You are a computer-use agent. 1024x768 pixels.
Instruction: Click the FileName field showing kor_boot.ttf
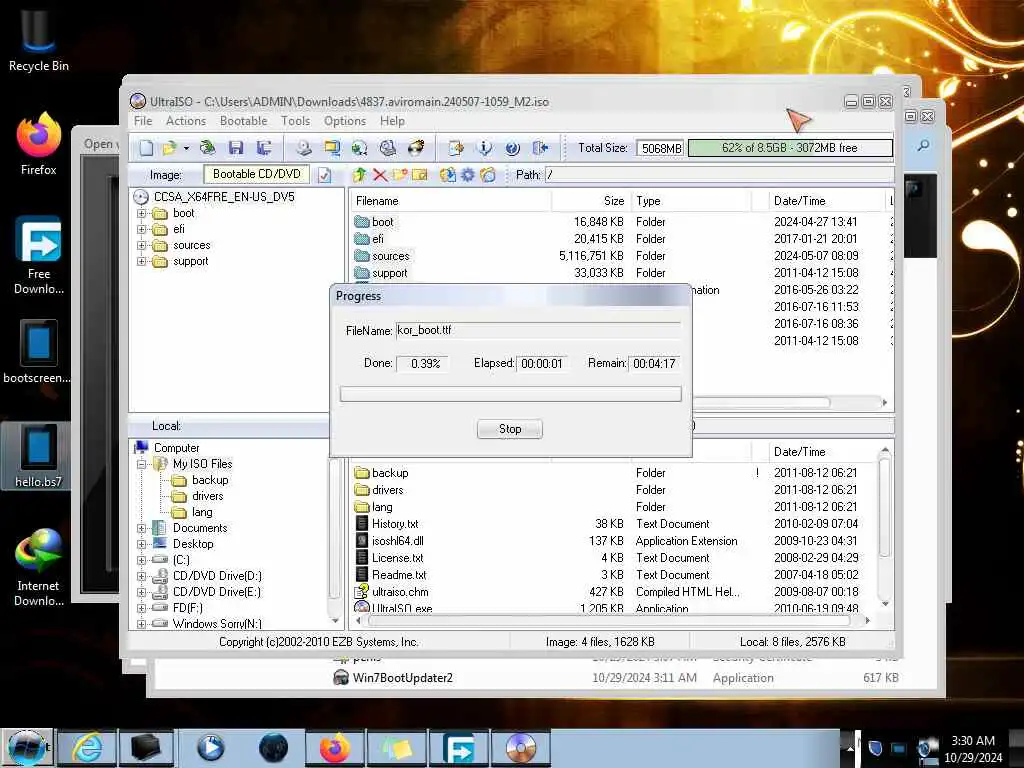coord(538,330)
